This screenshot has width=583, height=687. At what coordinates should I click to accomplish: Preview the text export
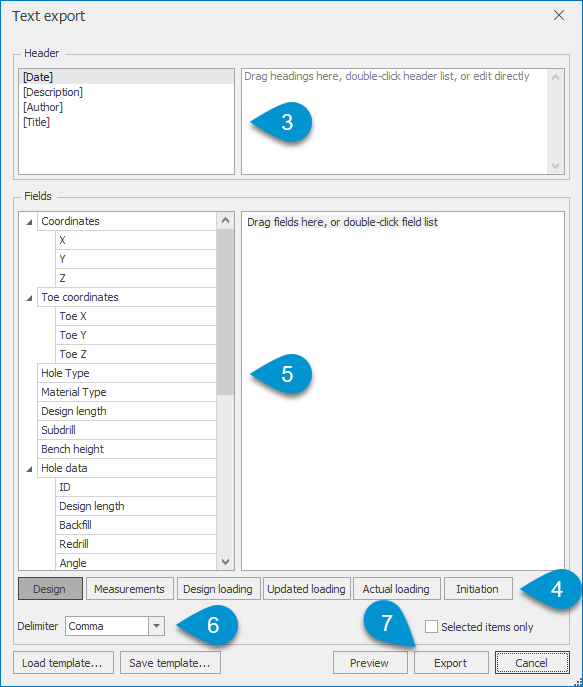pos(370,662)
